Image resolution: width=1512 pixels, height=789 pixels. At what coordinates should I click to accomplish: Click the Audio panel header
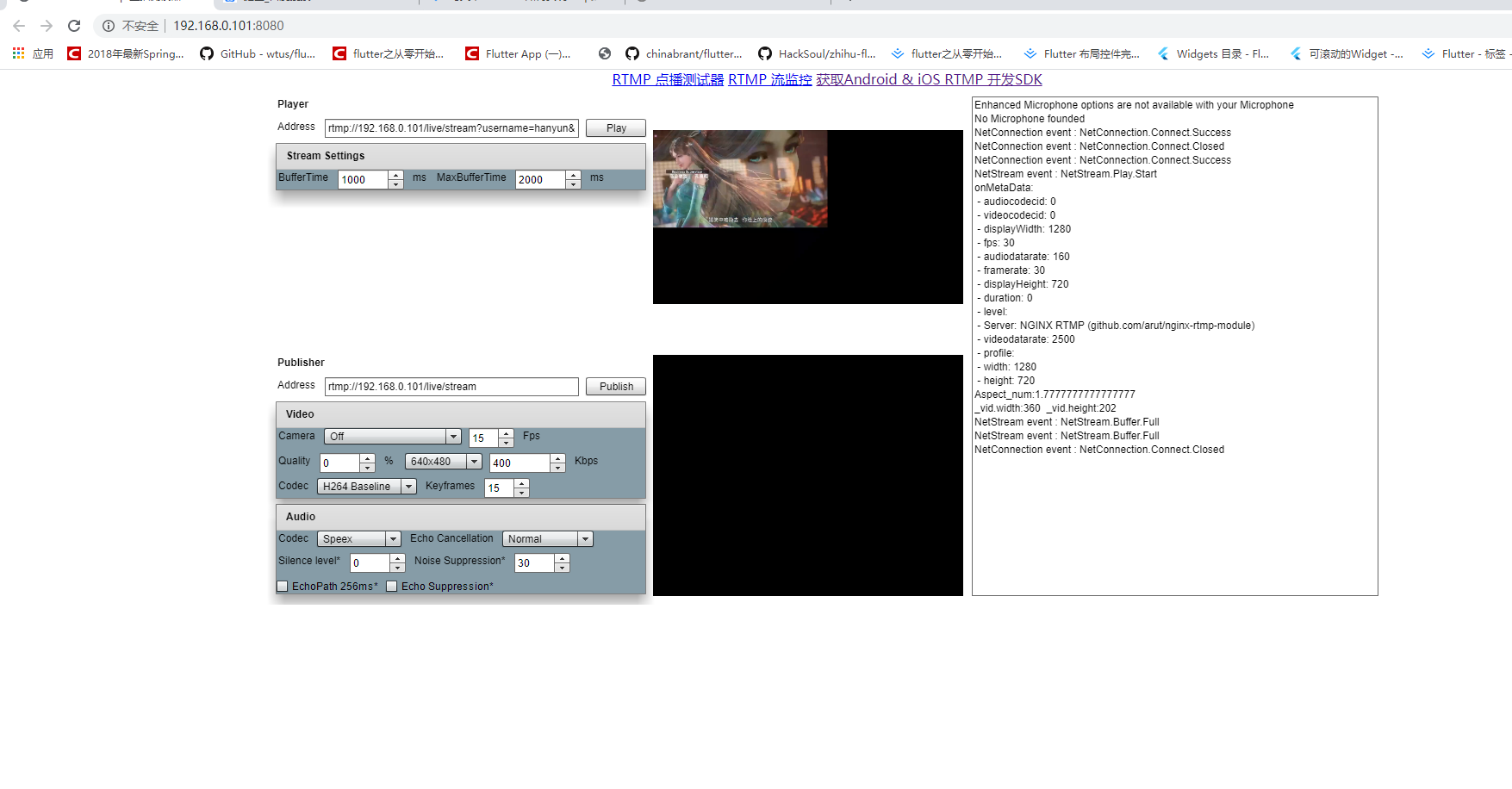pyautogui.click(x=461, y=517)
